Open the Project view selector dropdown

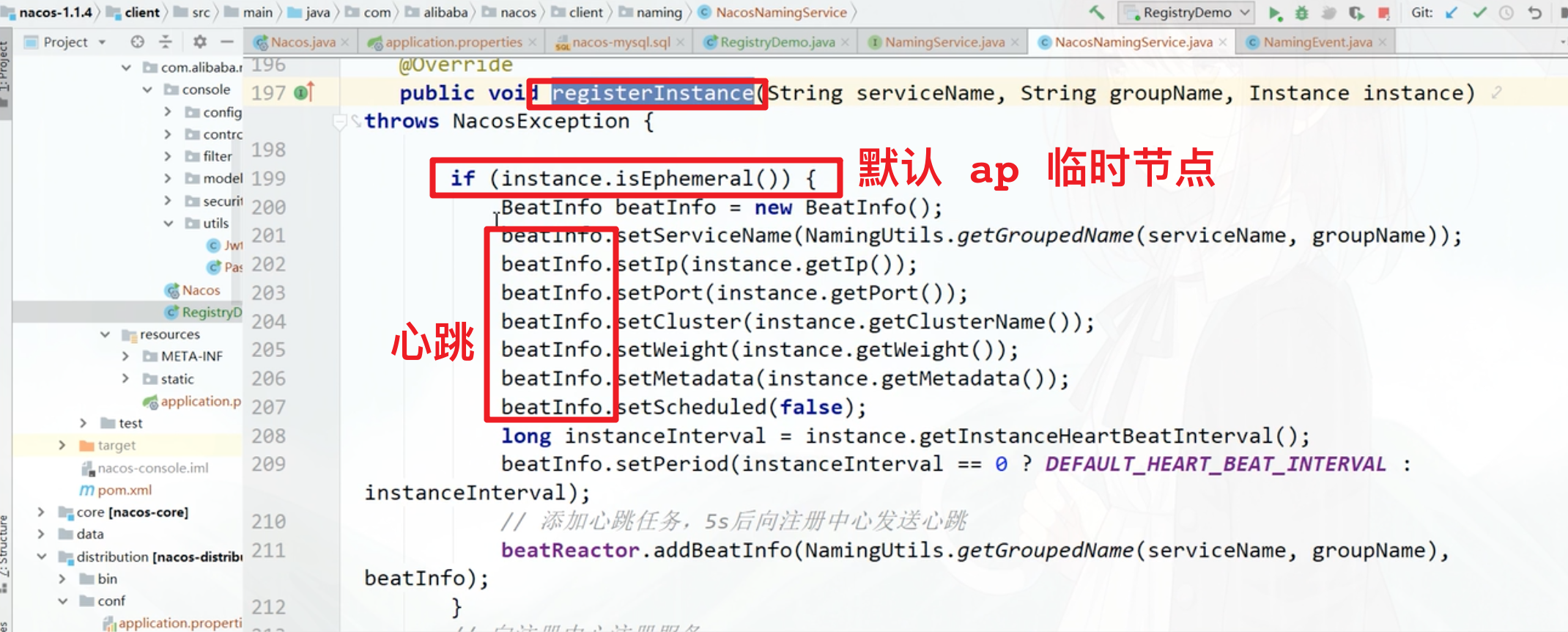click(x=65, y=42)
